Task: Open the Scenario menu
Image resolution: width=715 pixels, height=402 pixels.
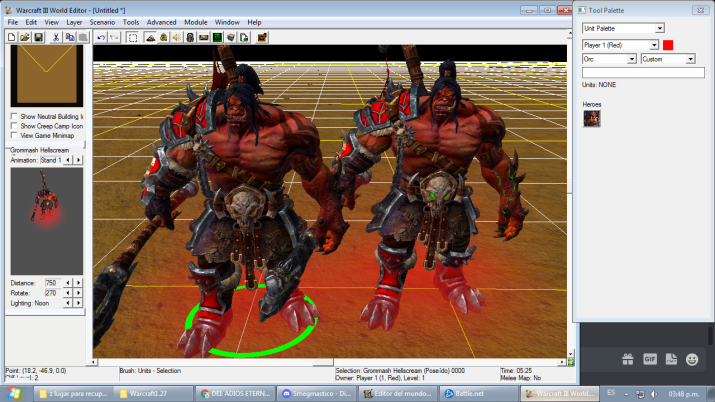Action: [x=102, y=22]
